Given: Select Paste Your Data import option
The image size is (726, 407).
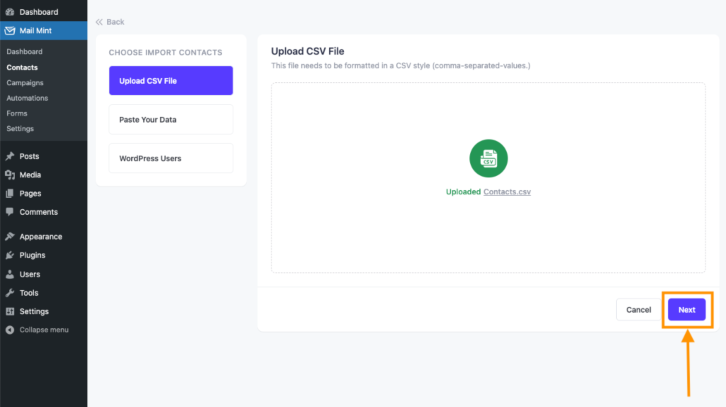Looking at the screenshot, I should 171,119.
